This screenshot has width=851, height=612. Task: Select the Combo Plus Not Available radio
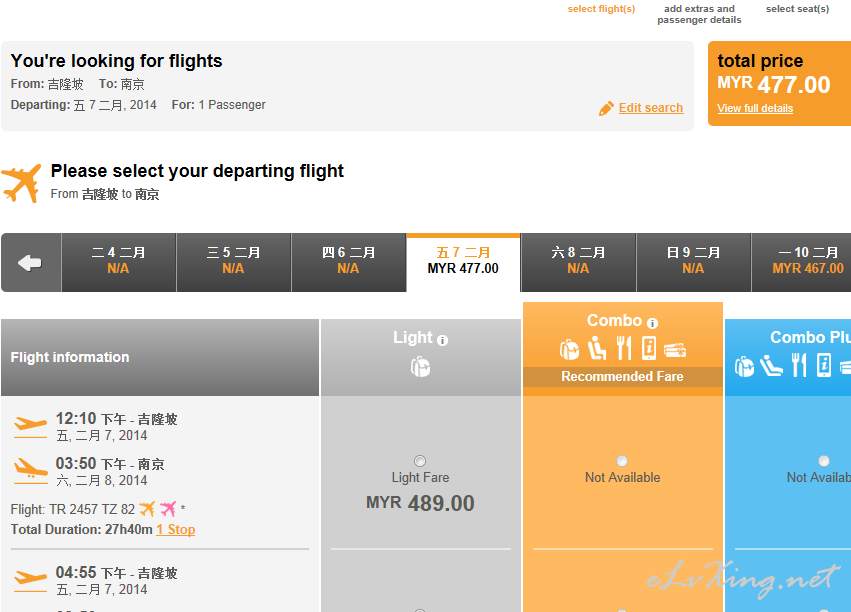click(824, 461)
